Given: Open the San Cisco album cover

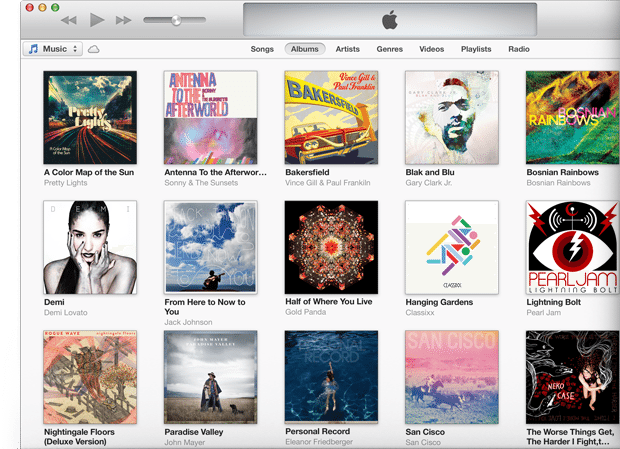Looking at the screenshot, I should [x=452, y=377].
